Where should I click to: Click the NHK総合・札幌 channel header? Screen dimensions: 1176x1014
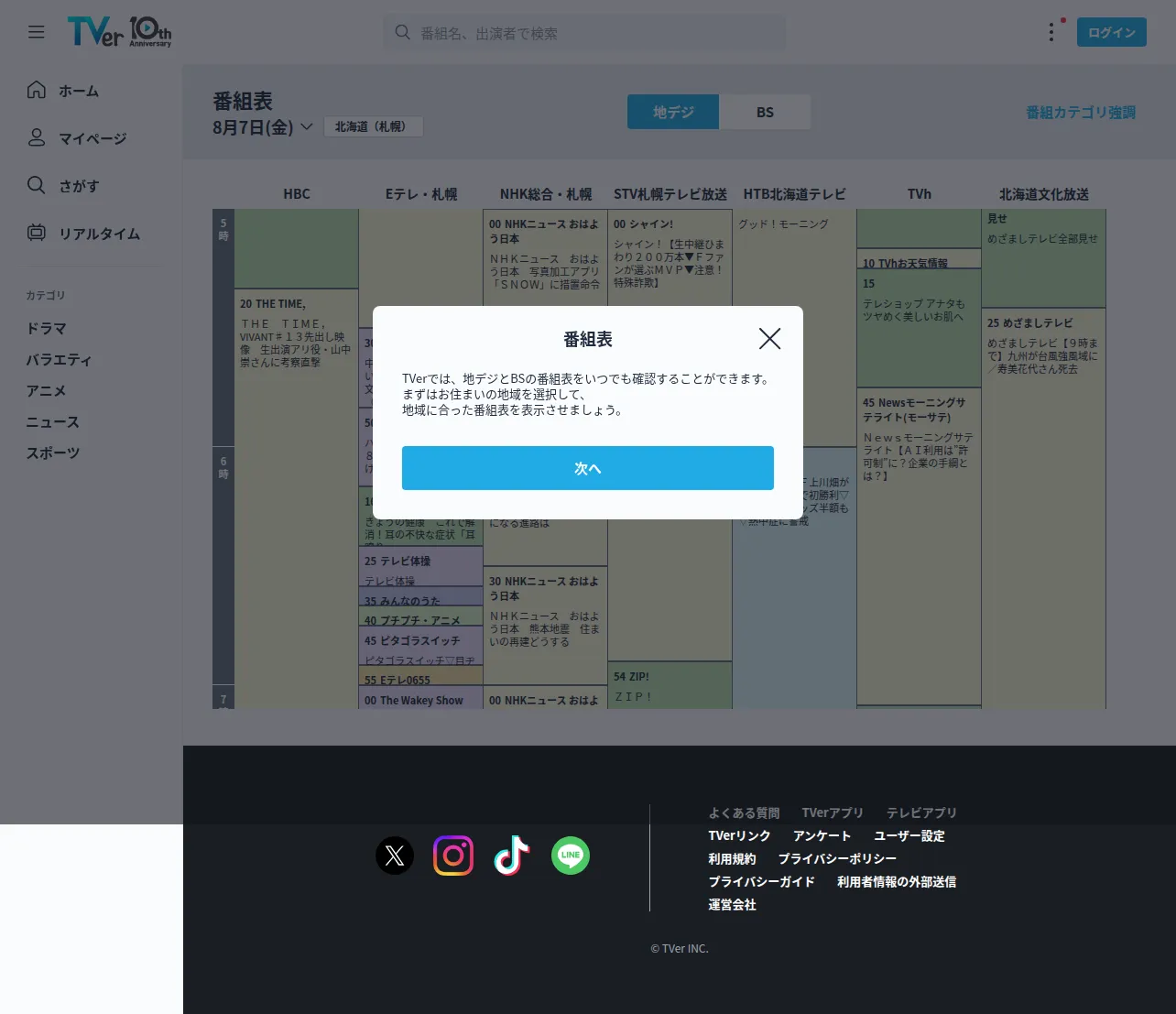click(546, 194)
